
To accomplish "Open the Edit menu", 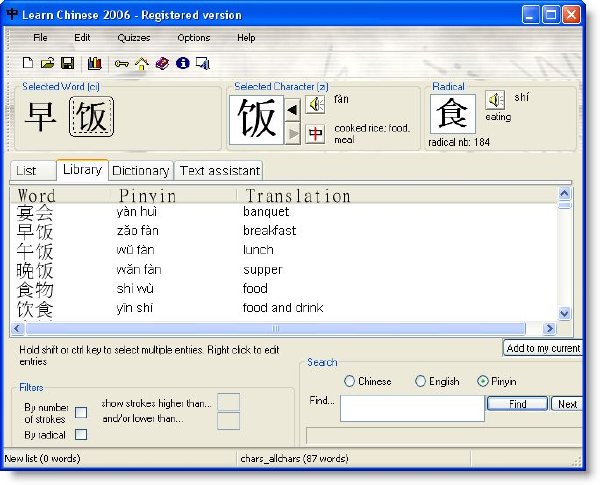I will (x=82, y=38).
